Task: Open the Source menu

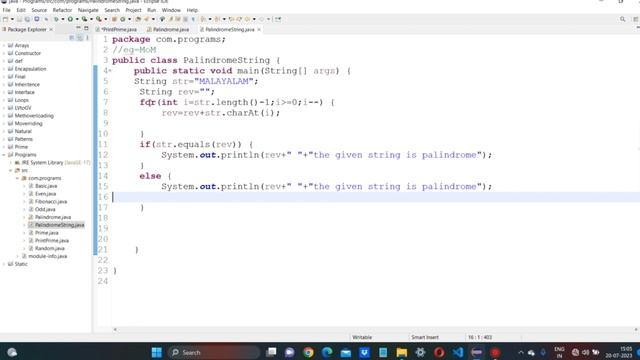Action: [39, 10]
